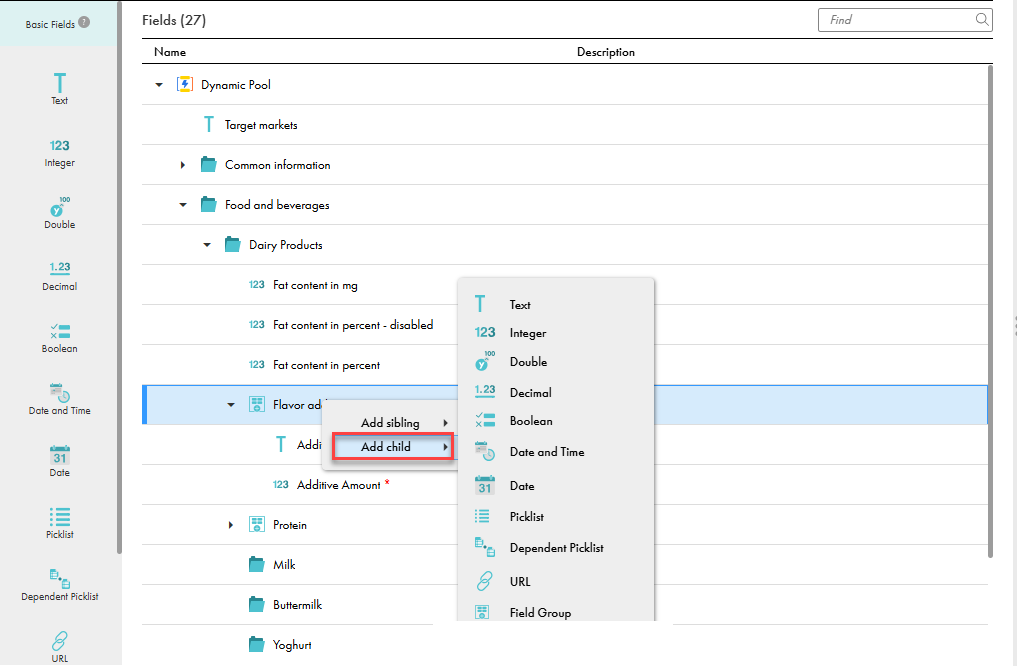Collapse the Flavor field group node
Image resolution: width=1017 pixels, height=666 pixels.
[x=231, y=405]
